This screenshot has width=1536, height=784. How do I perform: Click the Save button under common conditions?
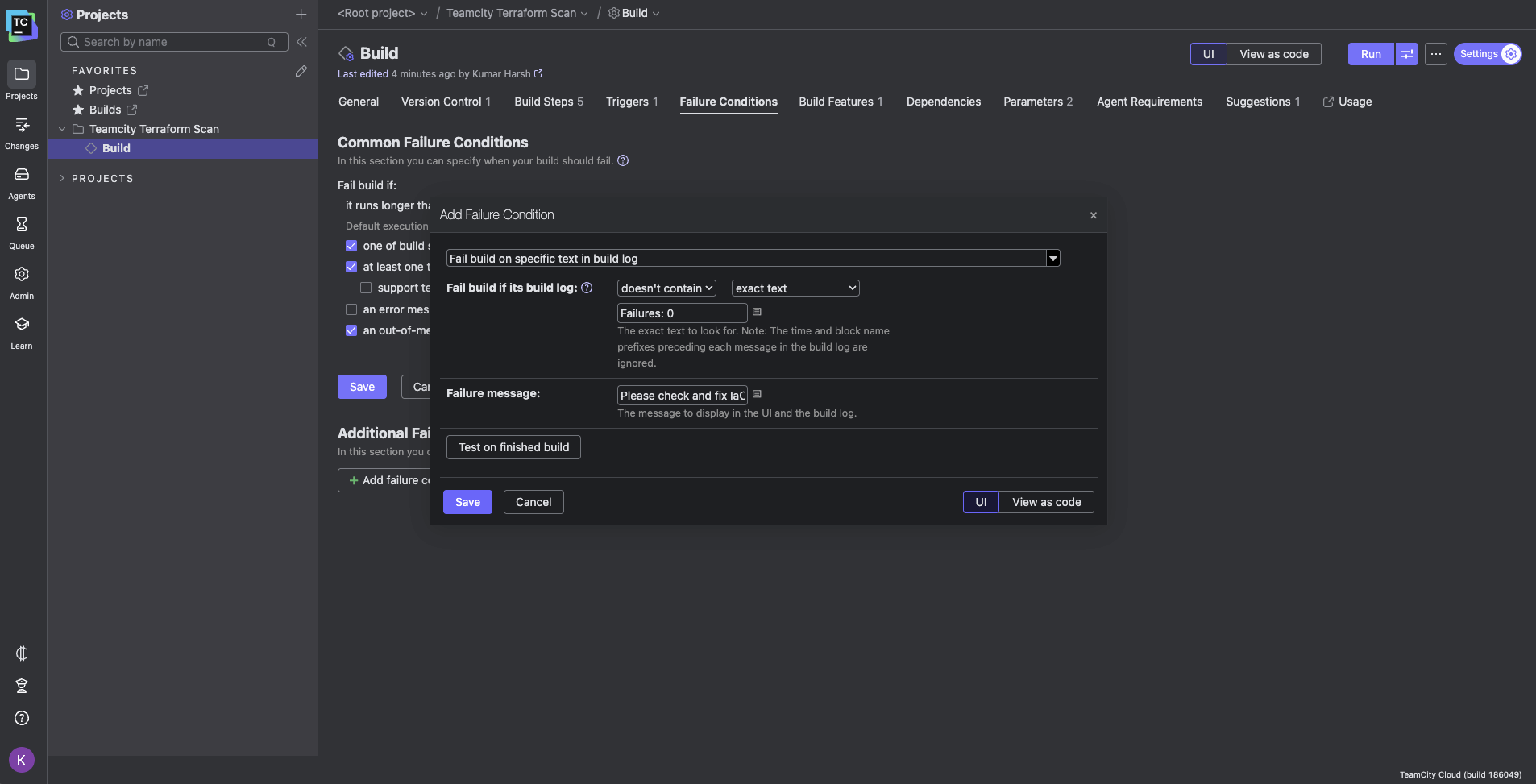[x=362, y=387]
